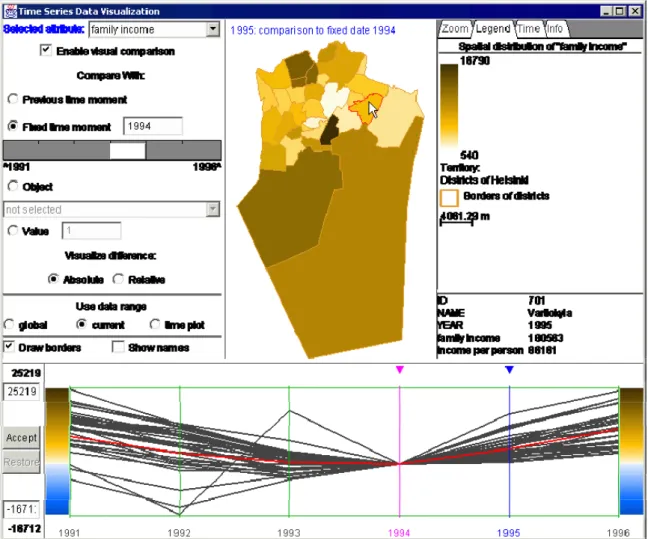Click the map title comparing 1995 to 1994

point(313,30)
